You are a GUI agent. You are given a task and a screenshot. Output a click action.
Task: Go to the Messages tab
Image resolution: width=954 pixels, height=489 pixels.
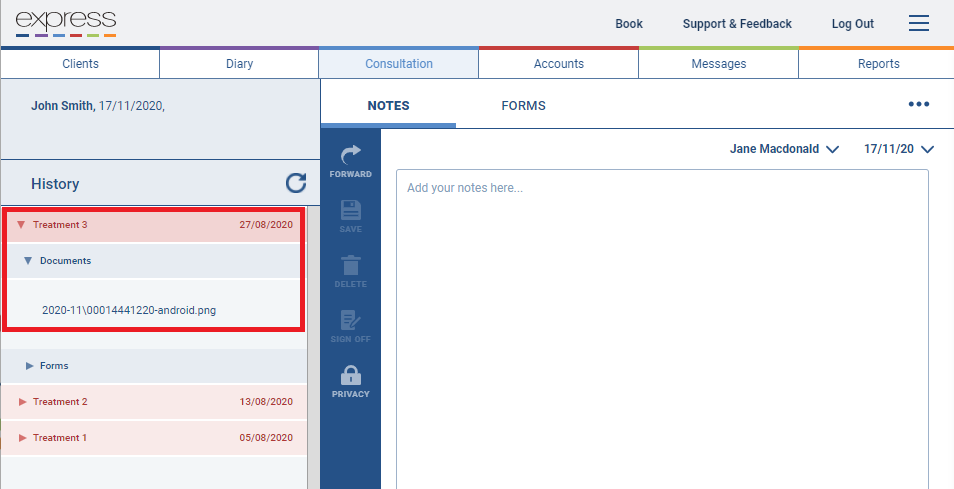coord(719,64)
